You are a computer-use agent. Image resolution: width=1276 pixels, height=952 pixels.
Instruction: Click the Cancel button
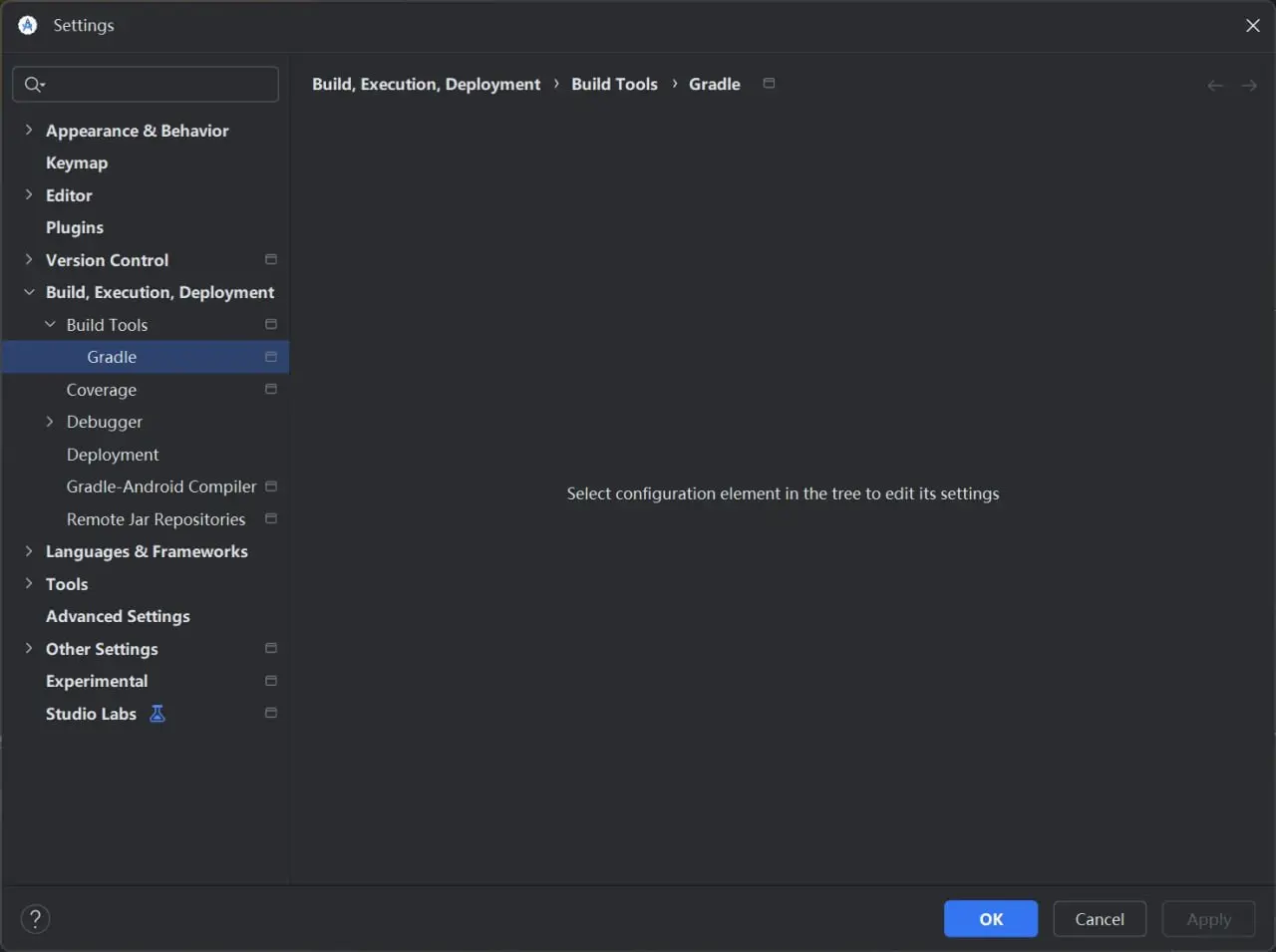pos(1099,919)
